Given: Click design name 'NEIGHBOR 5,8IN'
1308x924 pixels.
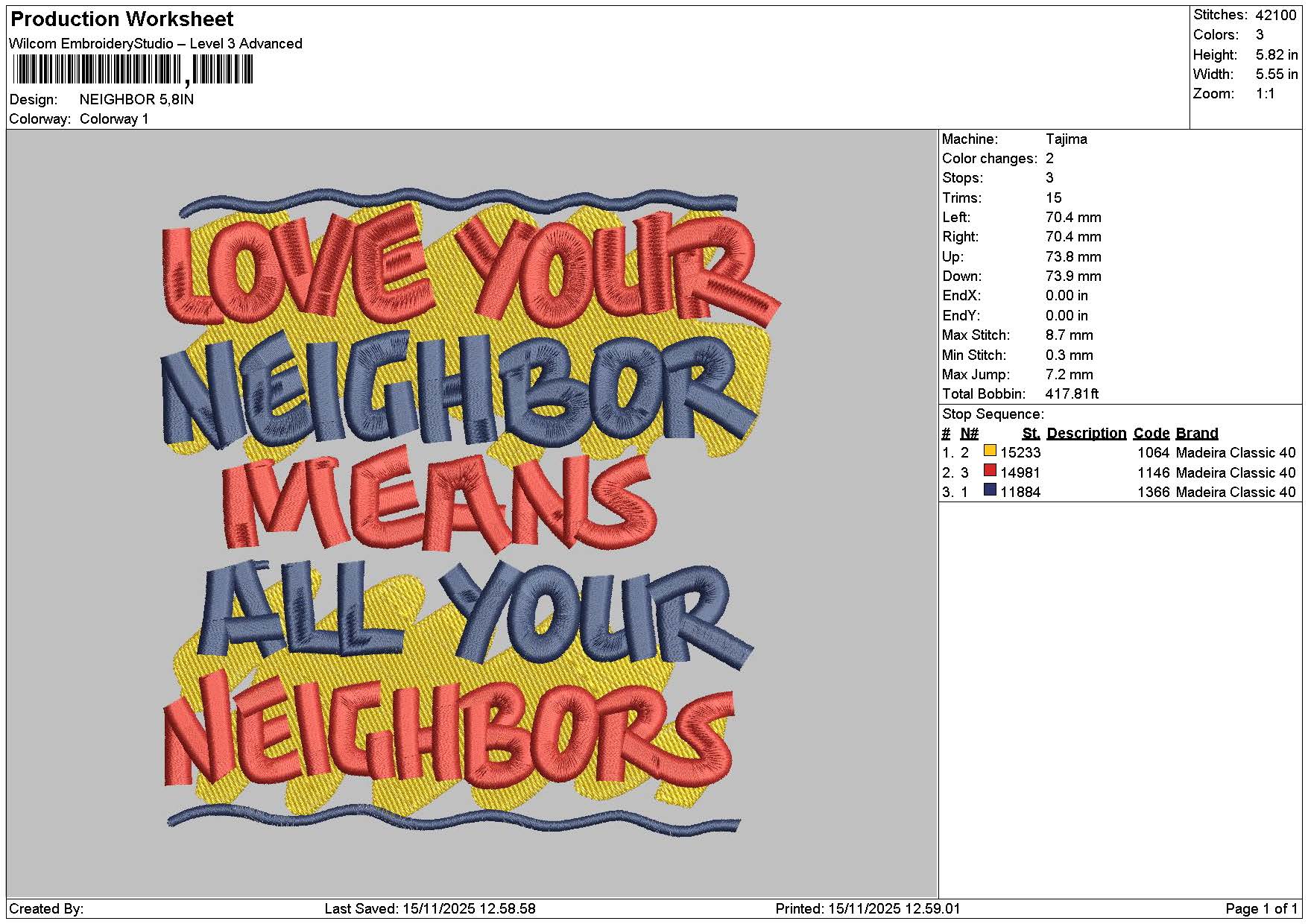Looking at the screenshot, I should tap(136, 99).
